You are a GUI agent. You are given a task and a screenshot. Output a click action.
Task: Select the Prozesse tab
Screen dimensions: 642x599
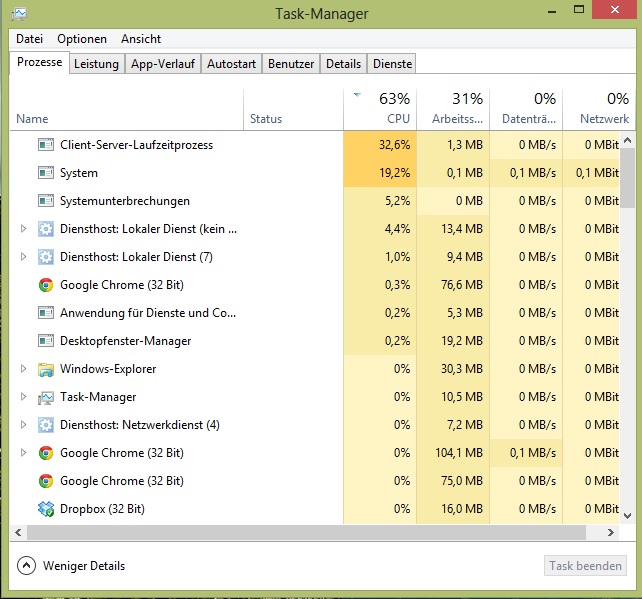40,62
